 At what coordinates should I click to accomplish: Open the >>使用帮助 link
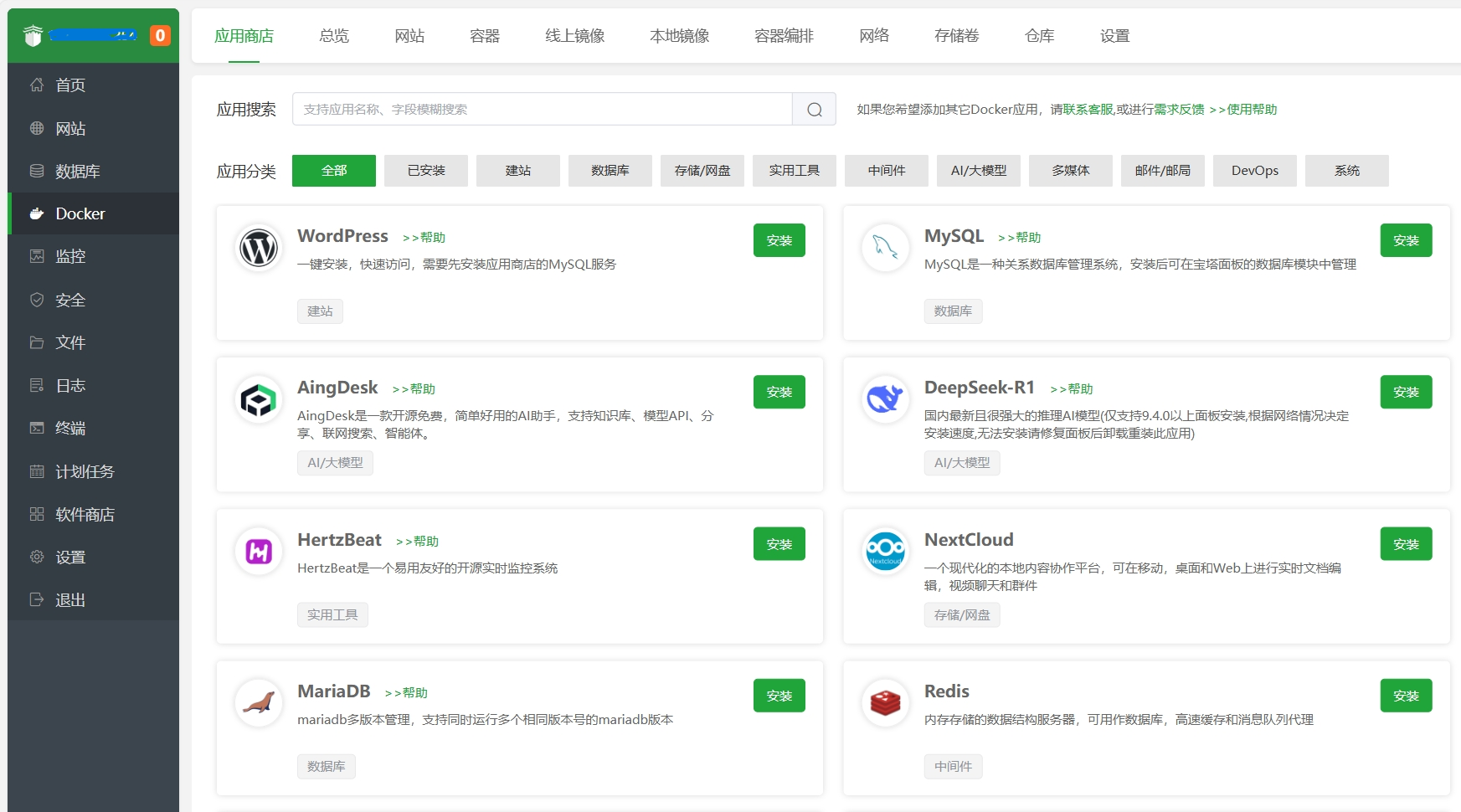(1243, 110)
